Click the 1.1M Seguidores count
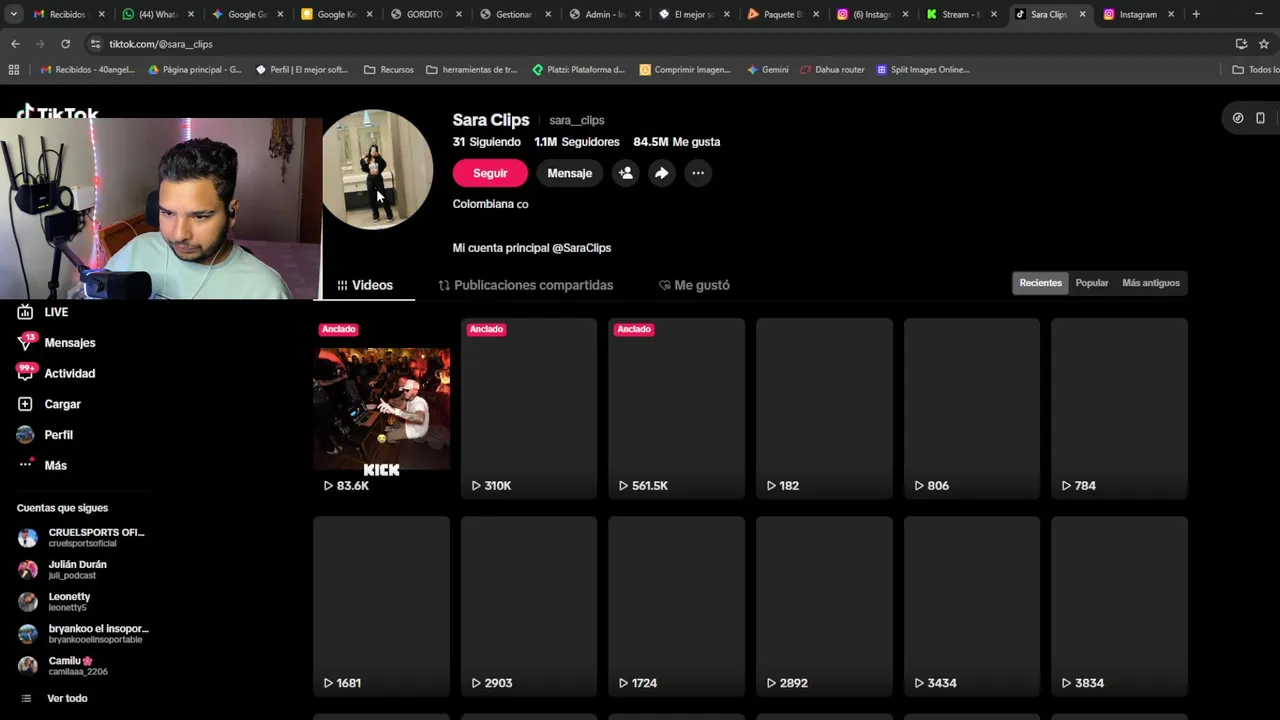This screenshot has height=720, width=1280. (x=577, y=142)
